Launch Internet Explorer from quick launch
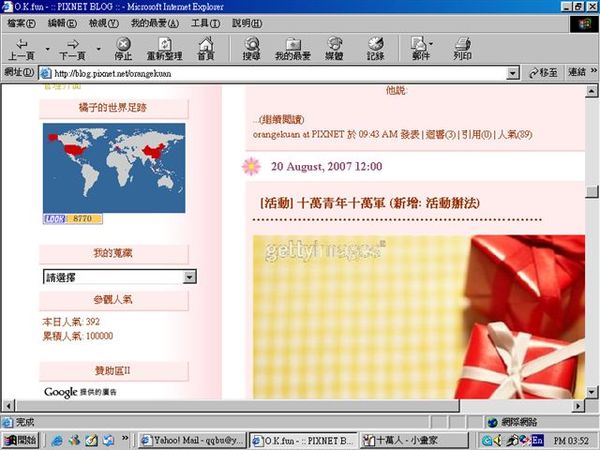Image resolution: width=600 pixels, height=450 pixels. coord(57,440)
